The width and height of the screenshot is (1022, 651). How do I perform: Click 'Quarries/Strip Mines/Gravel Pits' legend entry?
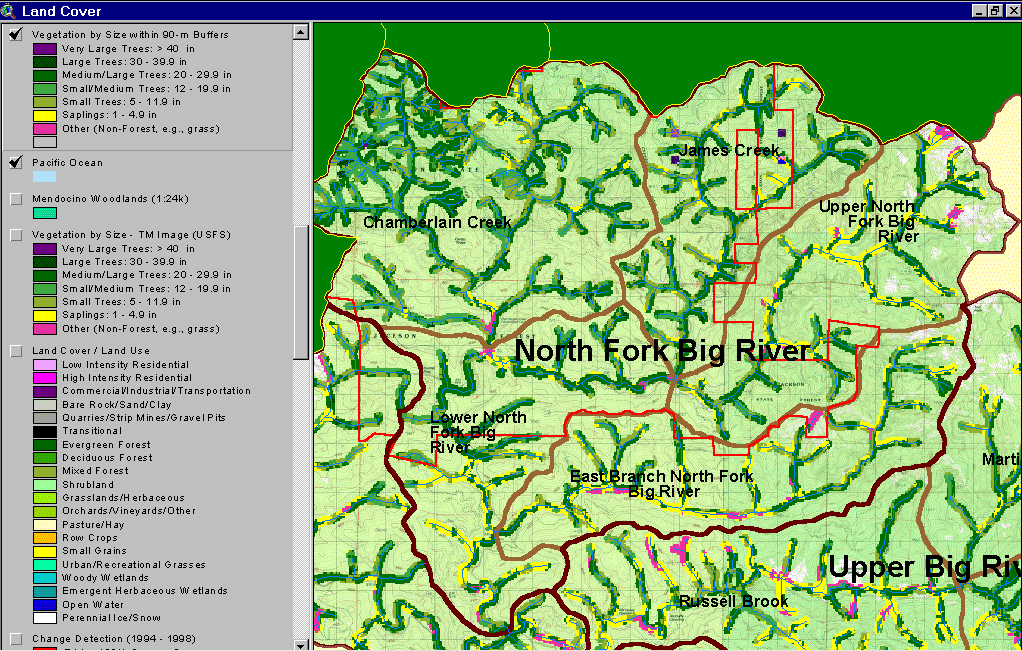tap(144, 418)
